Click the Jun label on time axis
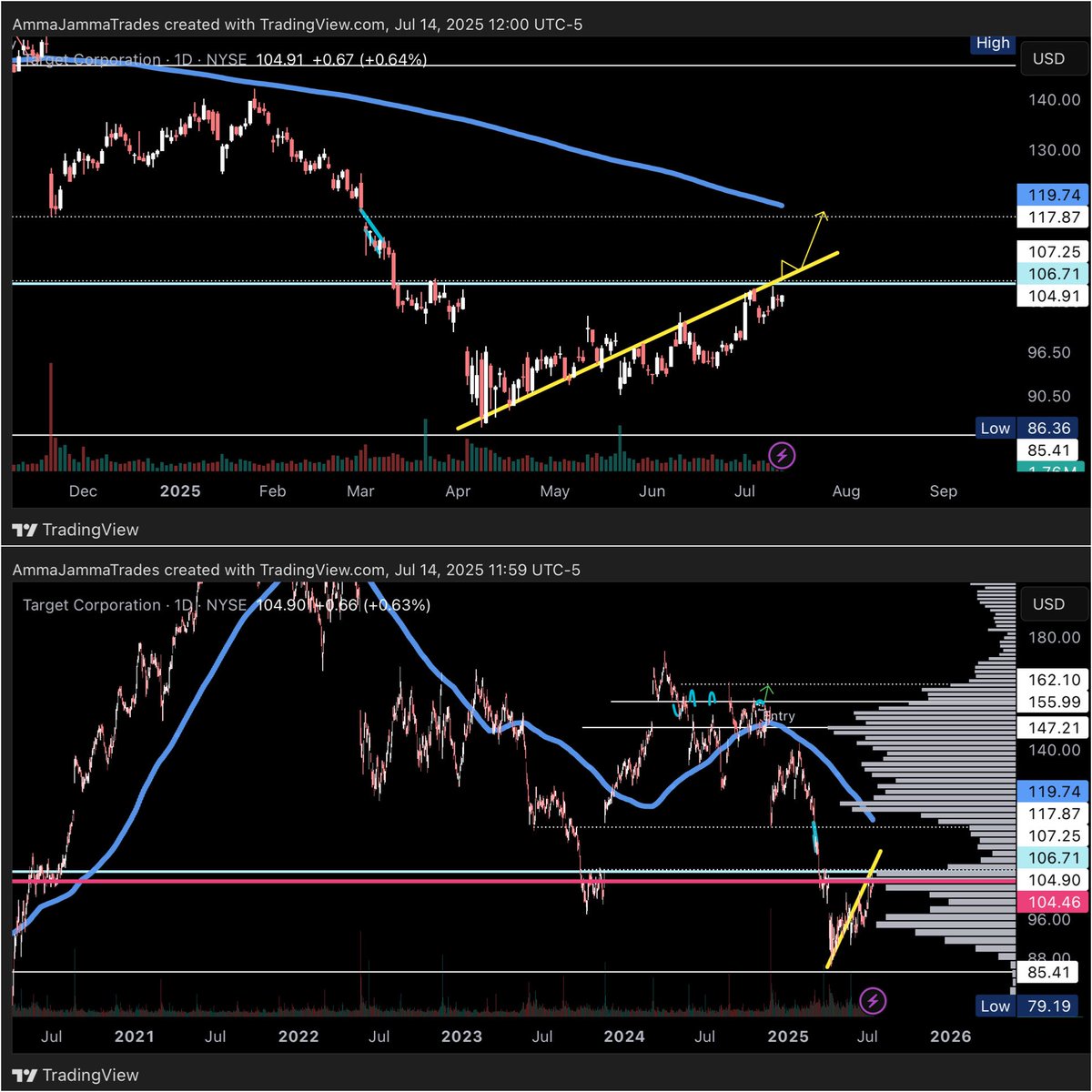Image resolution: width=1092 pixels, height=1092 pixels. point(652,491)
